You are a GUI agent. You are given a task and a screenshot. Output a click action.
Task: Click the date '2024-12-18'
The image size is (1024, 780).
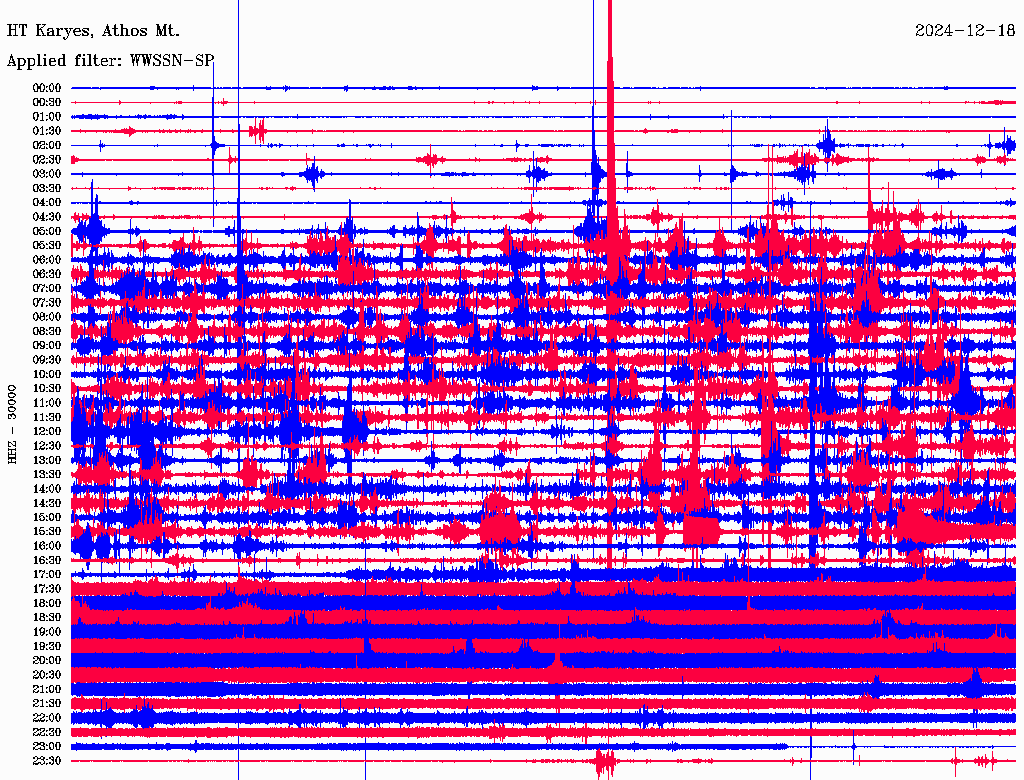(x=965, y=31)
